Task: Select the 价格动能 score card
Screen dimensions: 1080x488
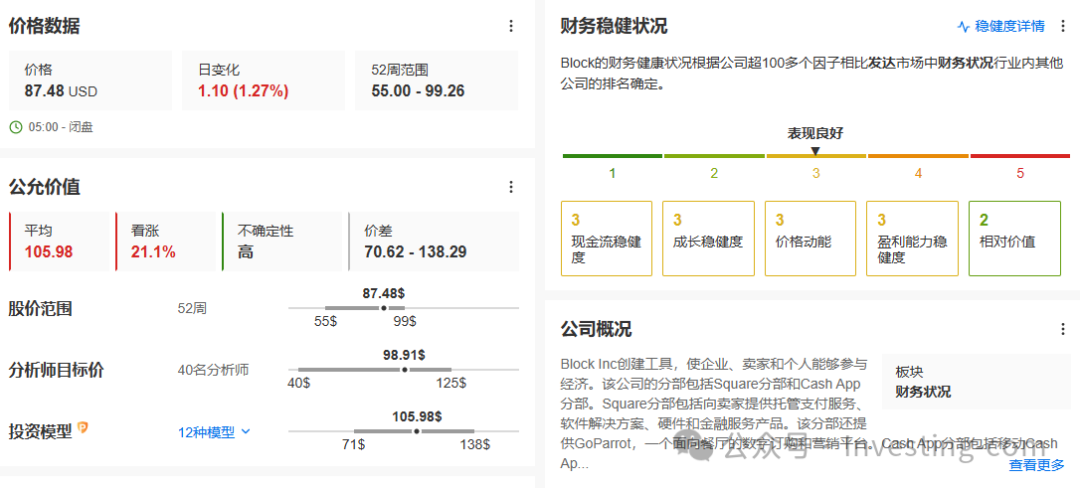Action: (x=810, y=239)
